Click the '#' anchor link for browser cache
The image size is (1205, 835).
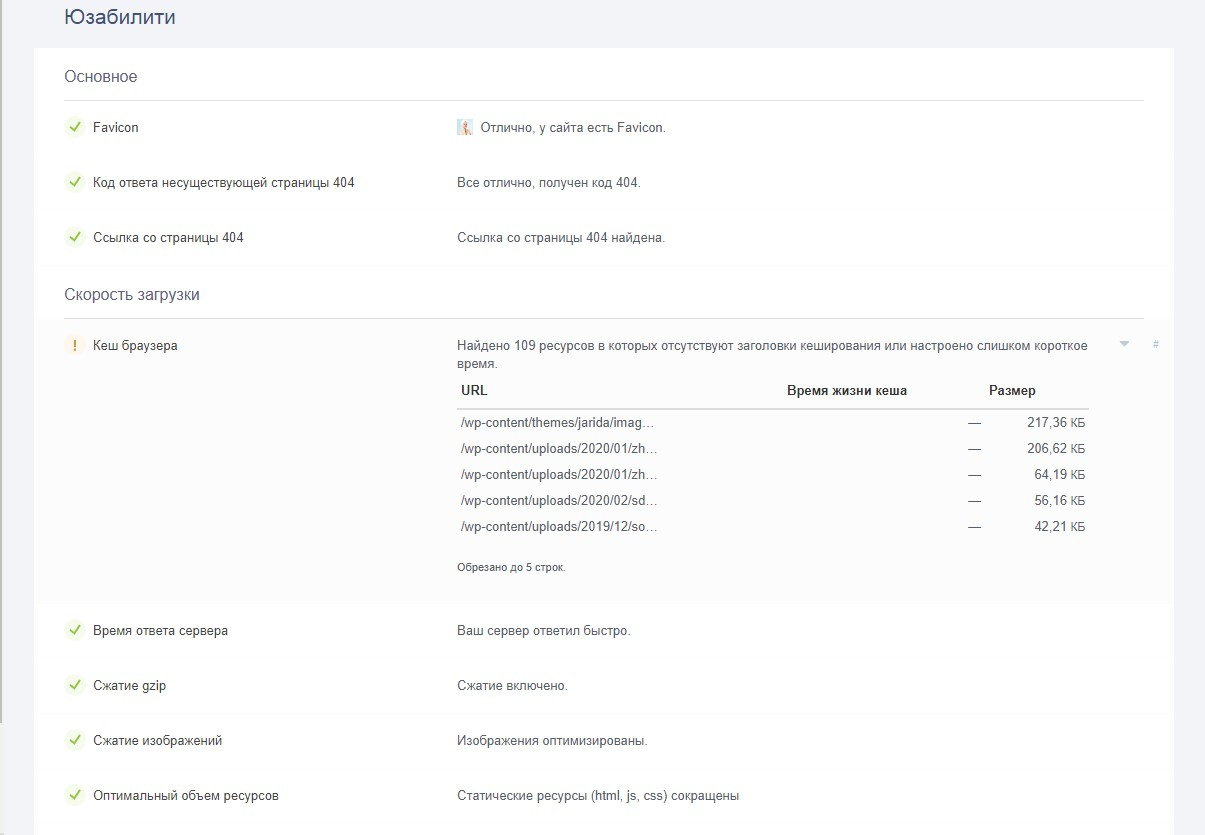coord(1156,344)
